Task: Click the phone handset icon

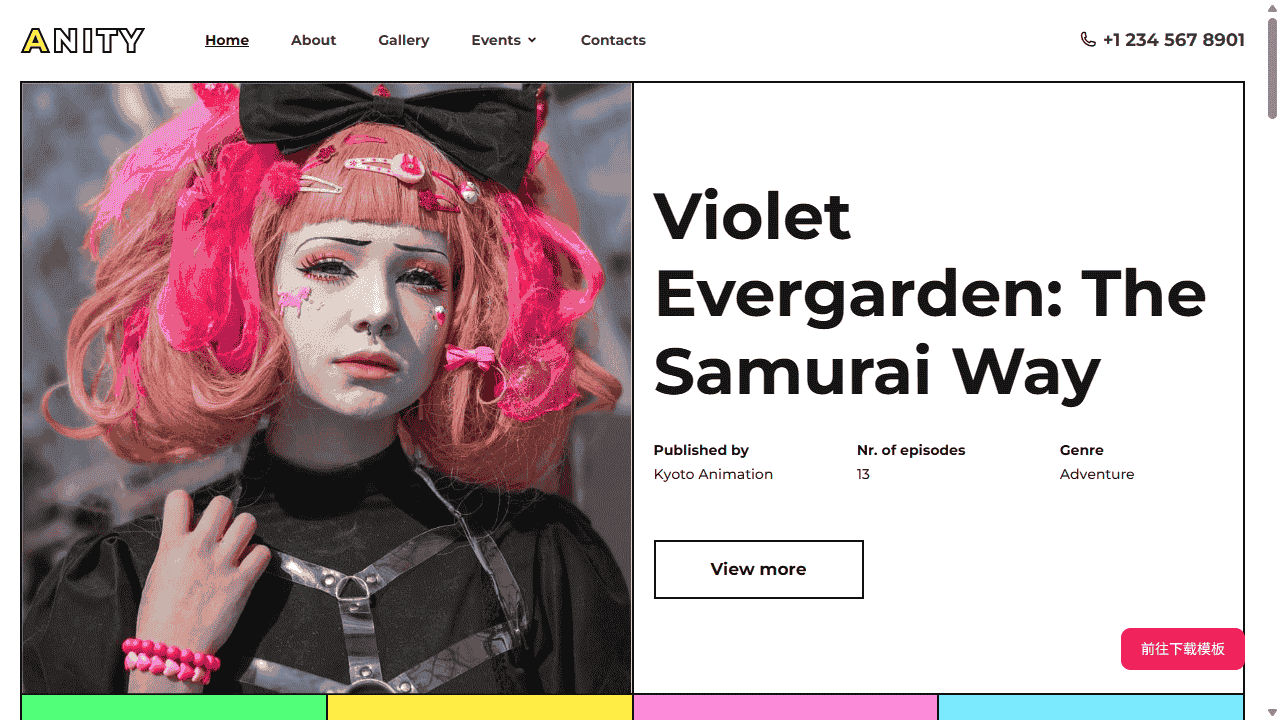Action: (x=1088, y=39)
